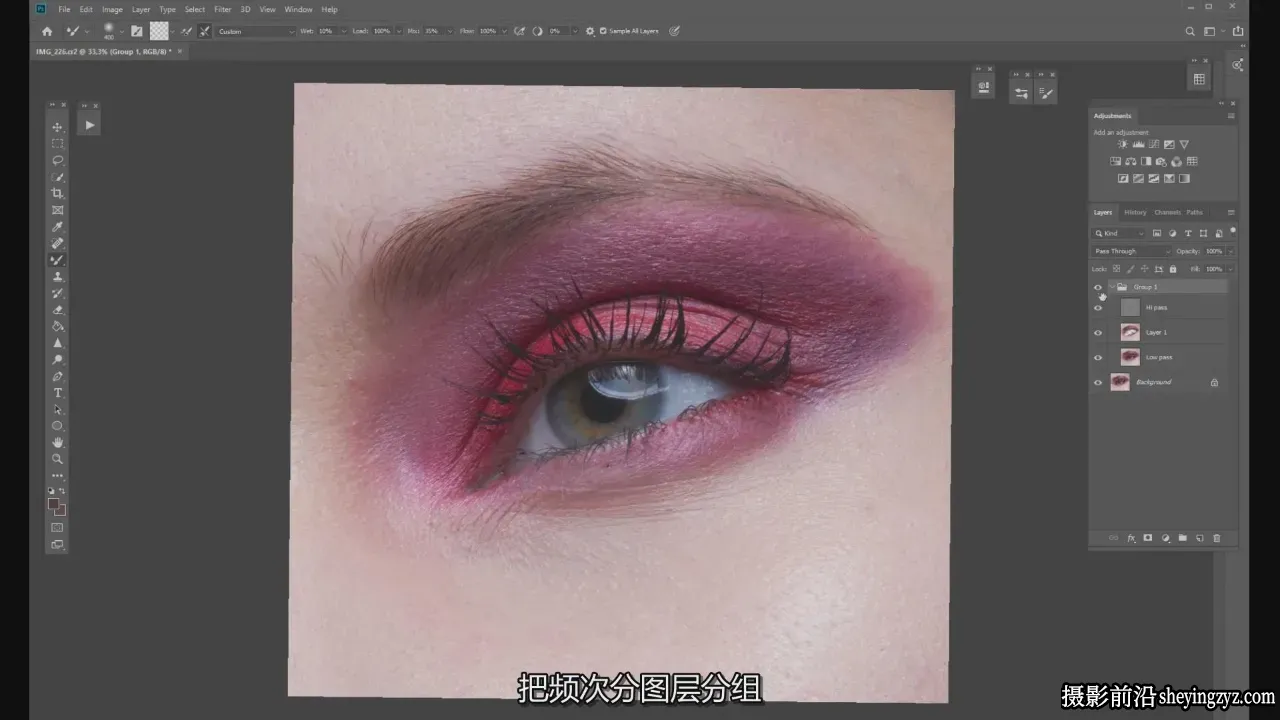Select the Crop tool

coord(57,193)
